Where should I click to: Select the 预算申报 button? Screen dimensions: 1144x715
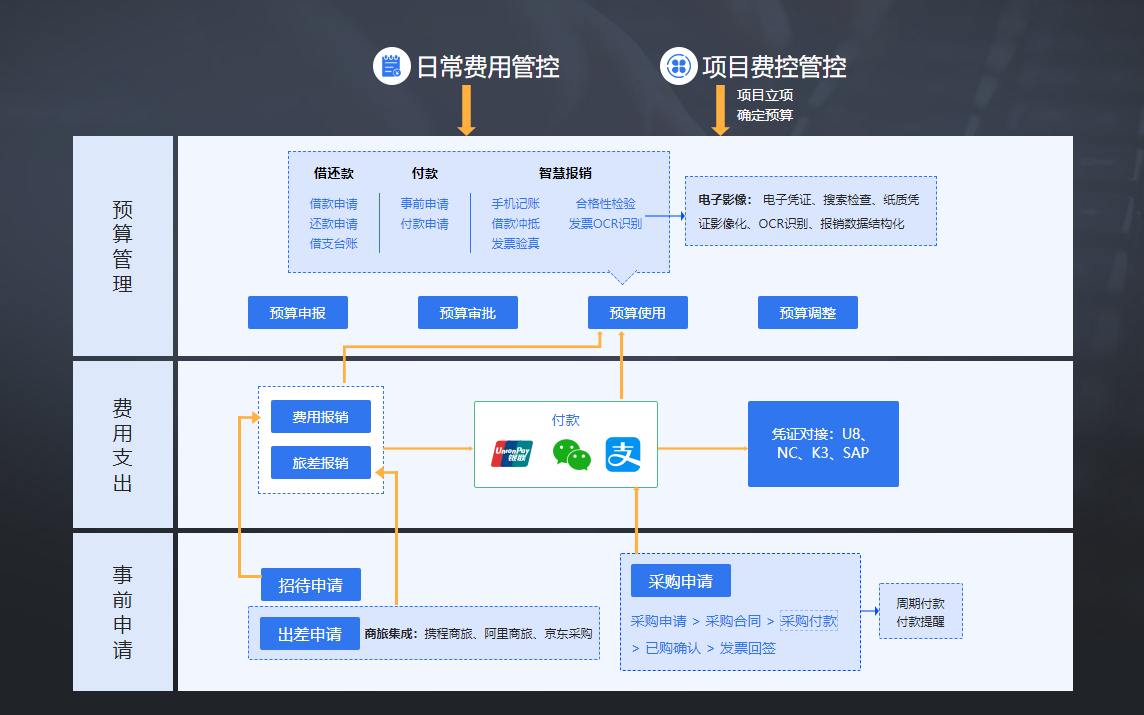(298, 313)
